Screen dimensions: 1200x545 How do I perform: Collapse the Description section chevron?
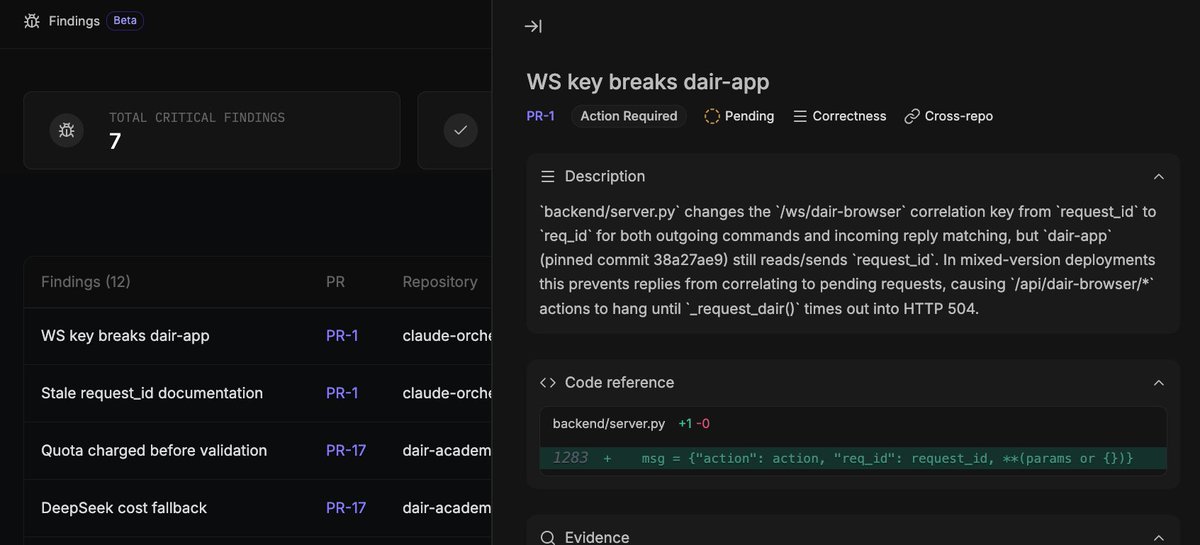tap(1159, 176)
